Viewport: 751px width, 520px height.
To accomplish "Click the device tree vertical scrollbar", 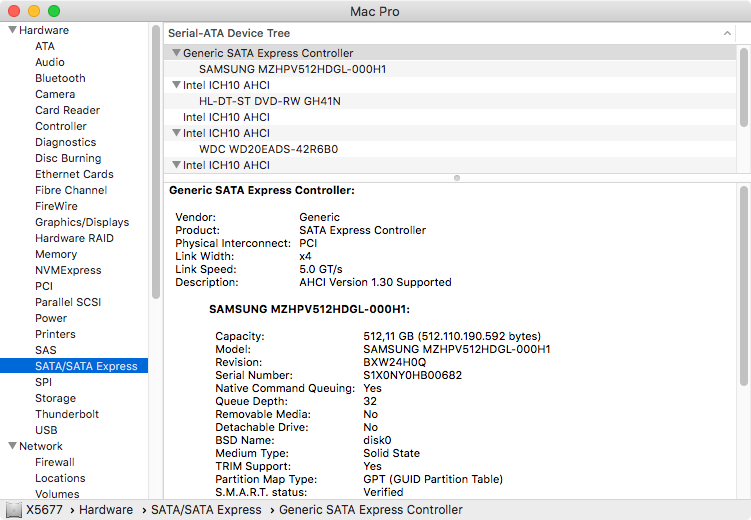I will [743, 87].
